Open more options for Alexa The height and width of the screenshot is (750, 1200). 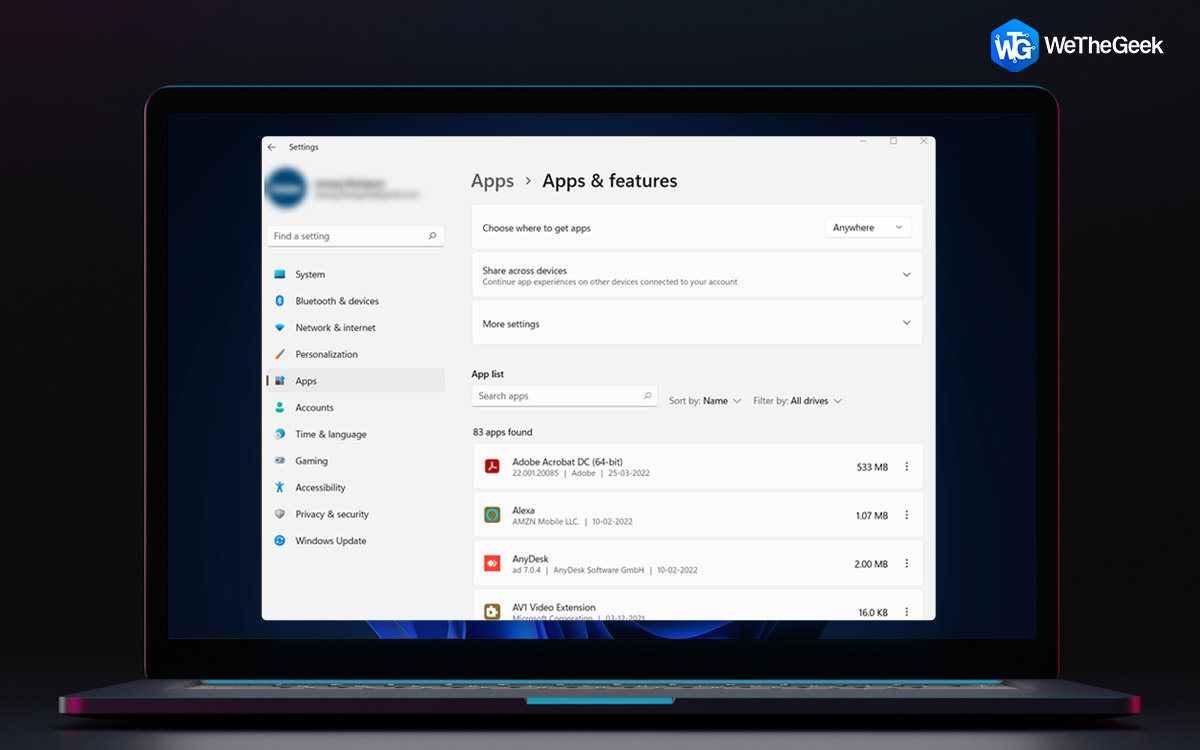(x=907, y=516)
